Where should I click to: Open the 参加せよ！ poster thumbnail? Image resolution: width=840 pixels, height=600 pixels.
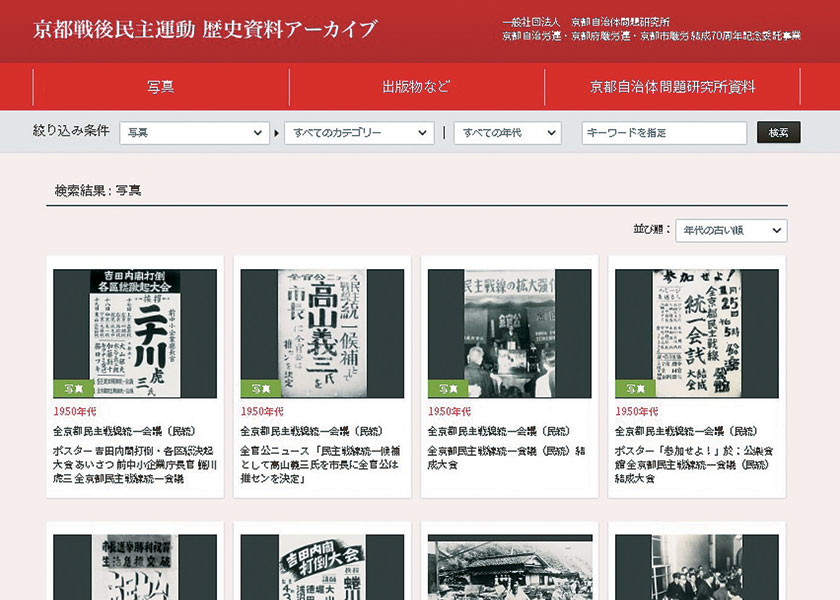click(x=696, y=333)
